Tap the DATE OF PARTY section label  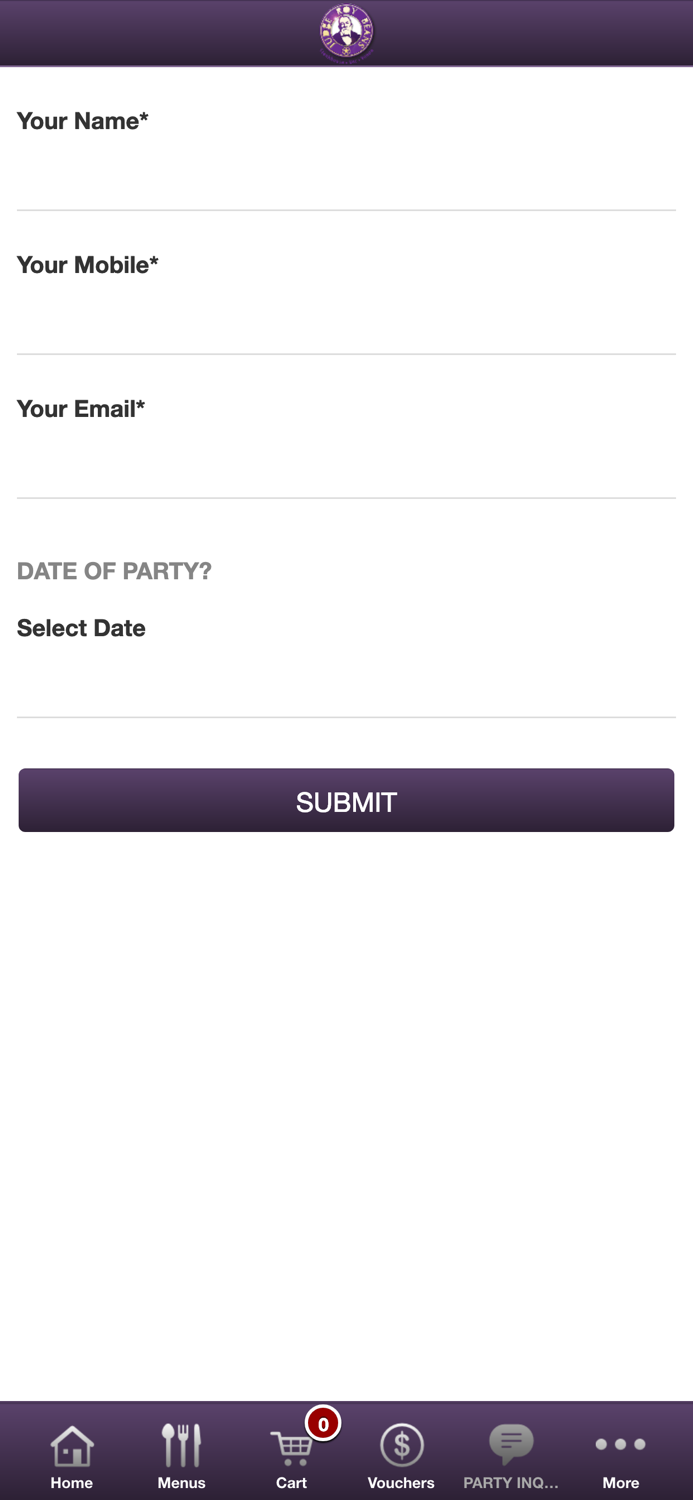tap(113, 571)
